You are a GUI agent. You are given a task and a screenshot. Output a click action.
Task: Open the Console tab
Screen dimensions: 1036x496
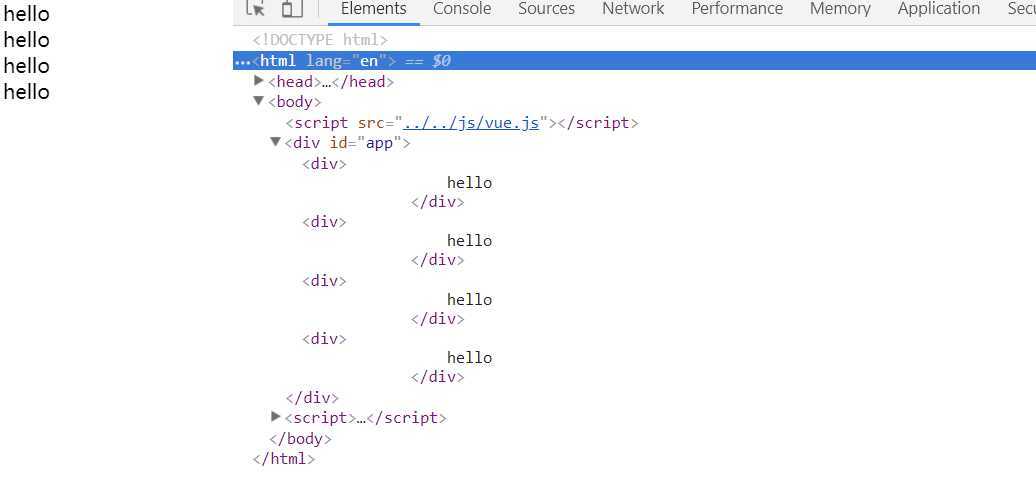coord(462,9)
